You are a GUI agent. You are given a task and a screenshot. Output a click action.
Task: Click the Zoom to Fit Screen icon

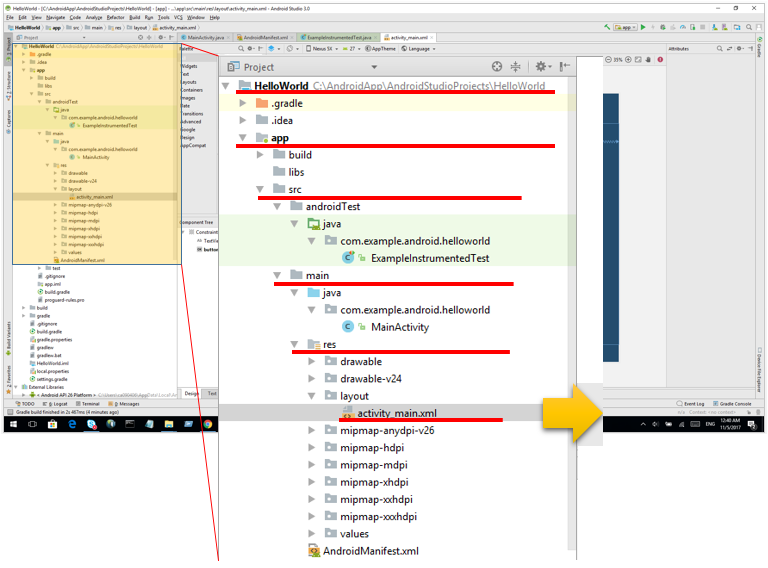click(x=638, y=60)
